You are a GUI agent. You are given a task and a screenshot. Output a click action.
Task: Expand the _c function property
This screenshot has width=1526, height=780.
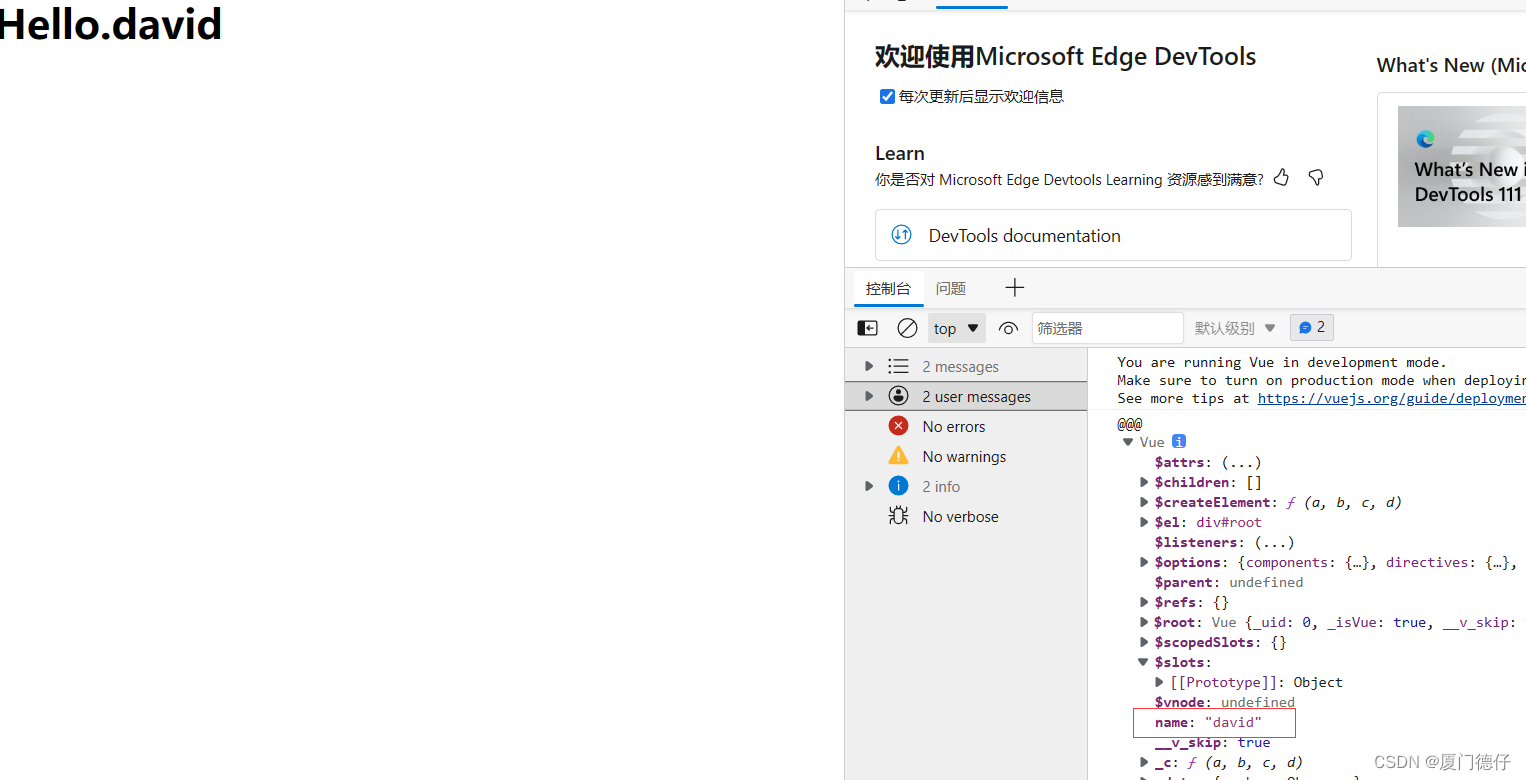tap(1145, 762)
